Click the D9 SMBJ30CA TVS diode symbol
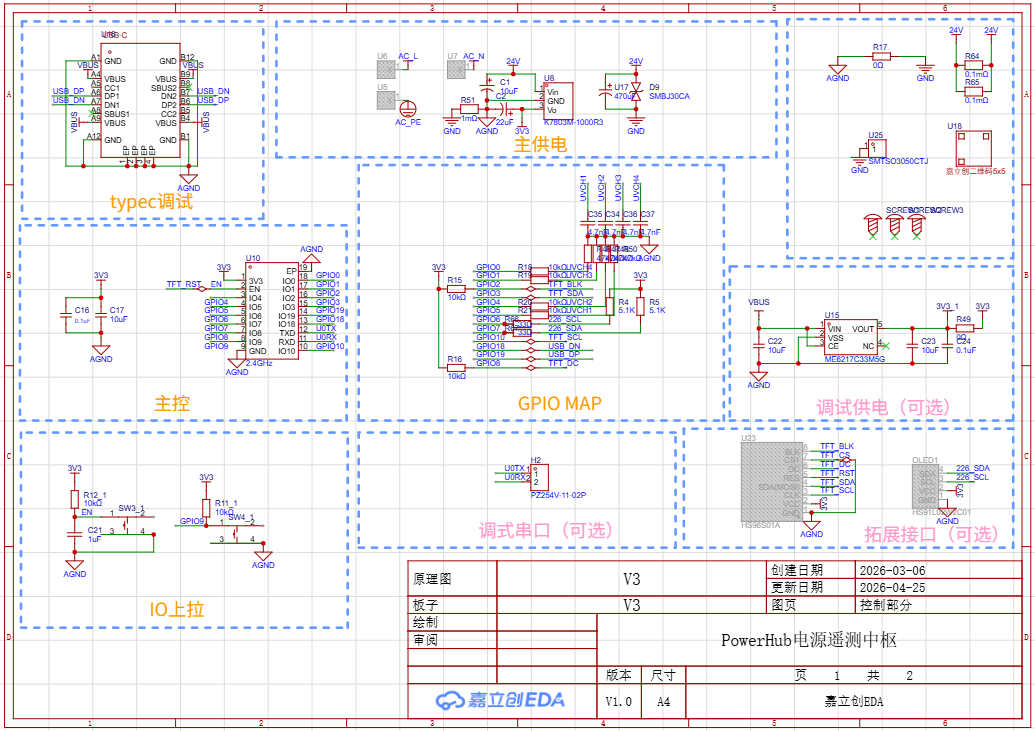1035x731 pixels. [636, 92]
